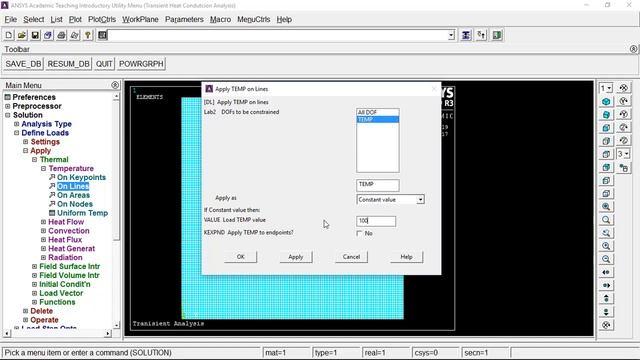Click the New Analysis toolbar icon
640x360 pixels.
(x=9, y=36)
